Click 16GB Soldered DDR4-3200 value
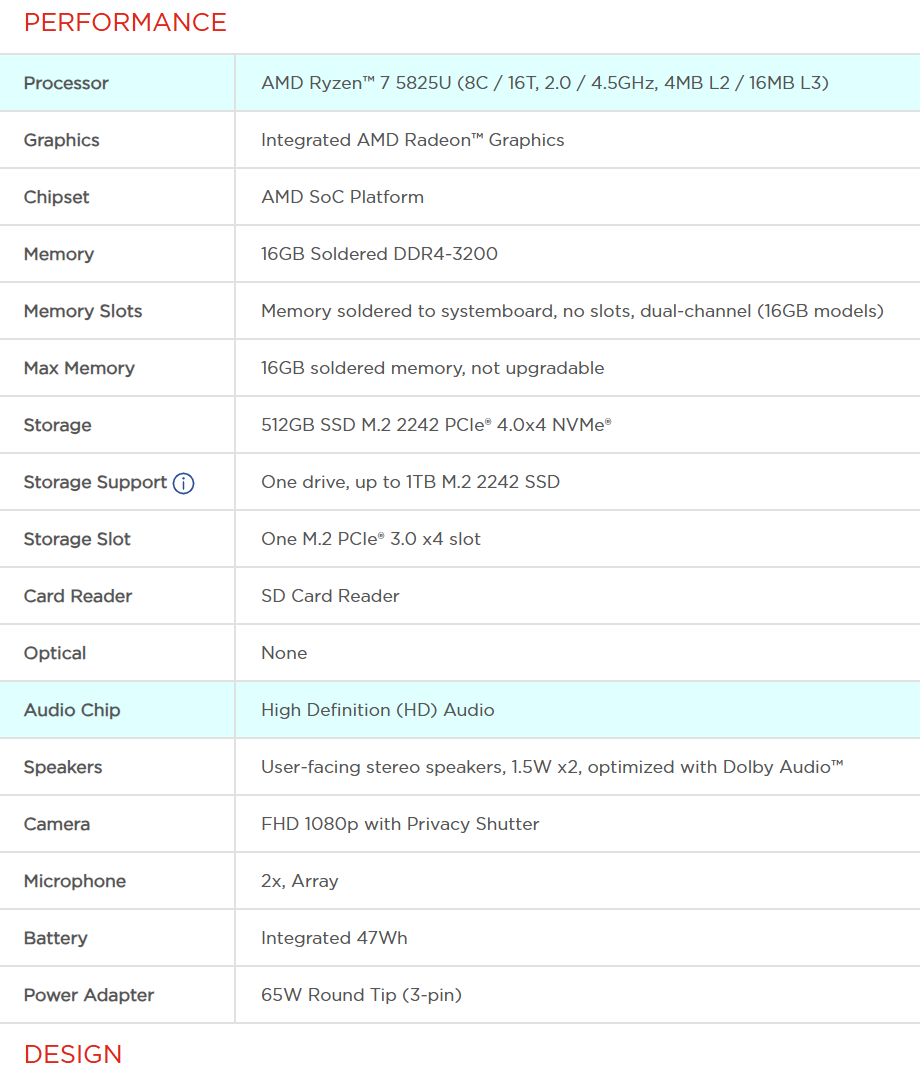The width and height of the screenshot is (920, 1078). [380, 254]
